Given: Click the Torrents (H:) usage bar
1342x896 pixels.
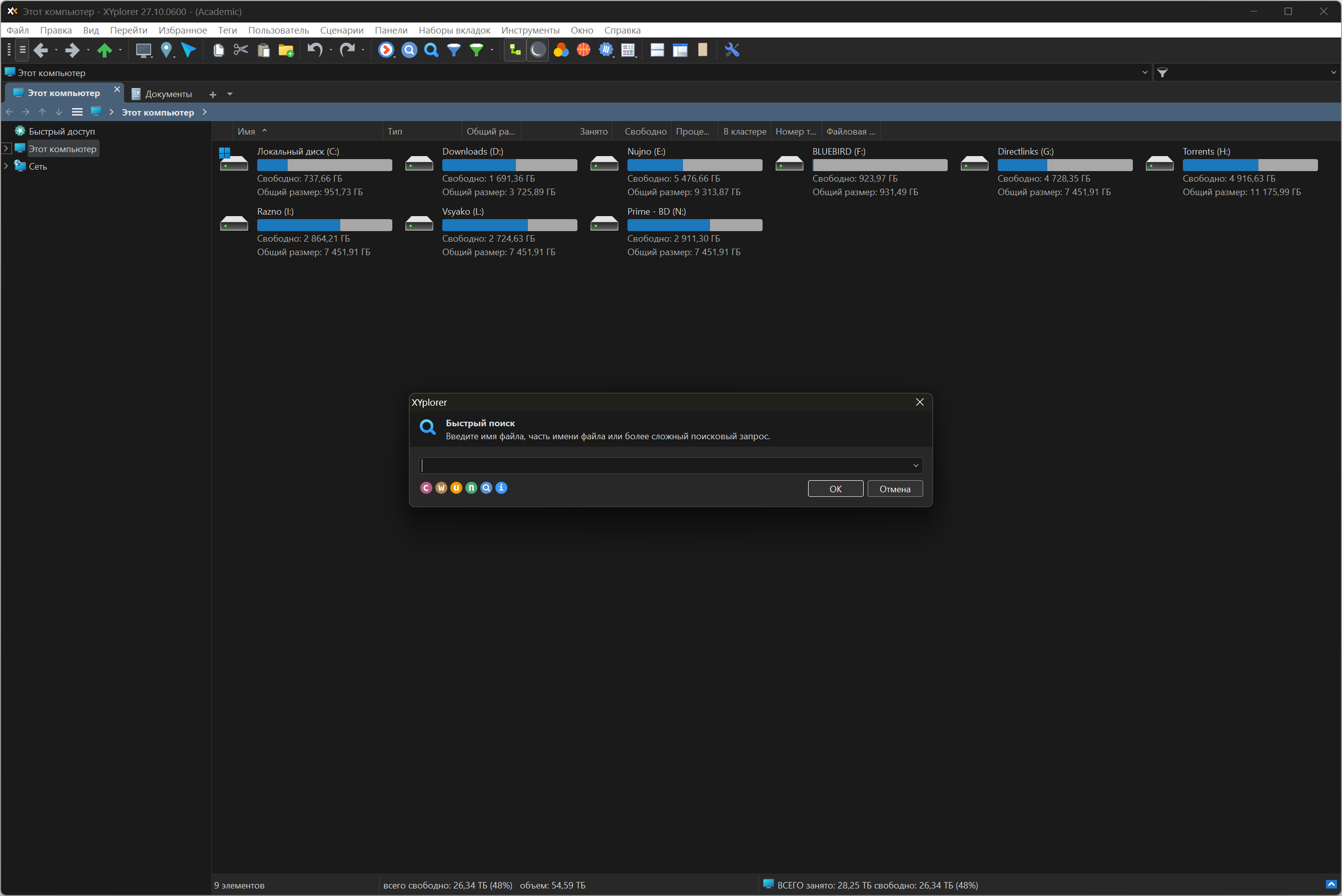Looking at the screenshot, I should coord(1250,165).
